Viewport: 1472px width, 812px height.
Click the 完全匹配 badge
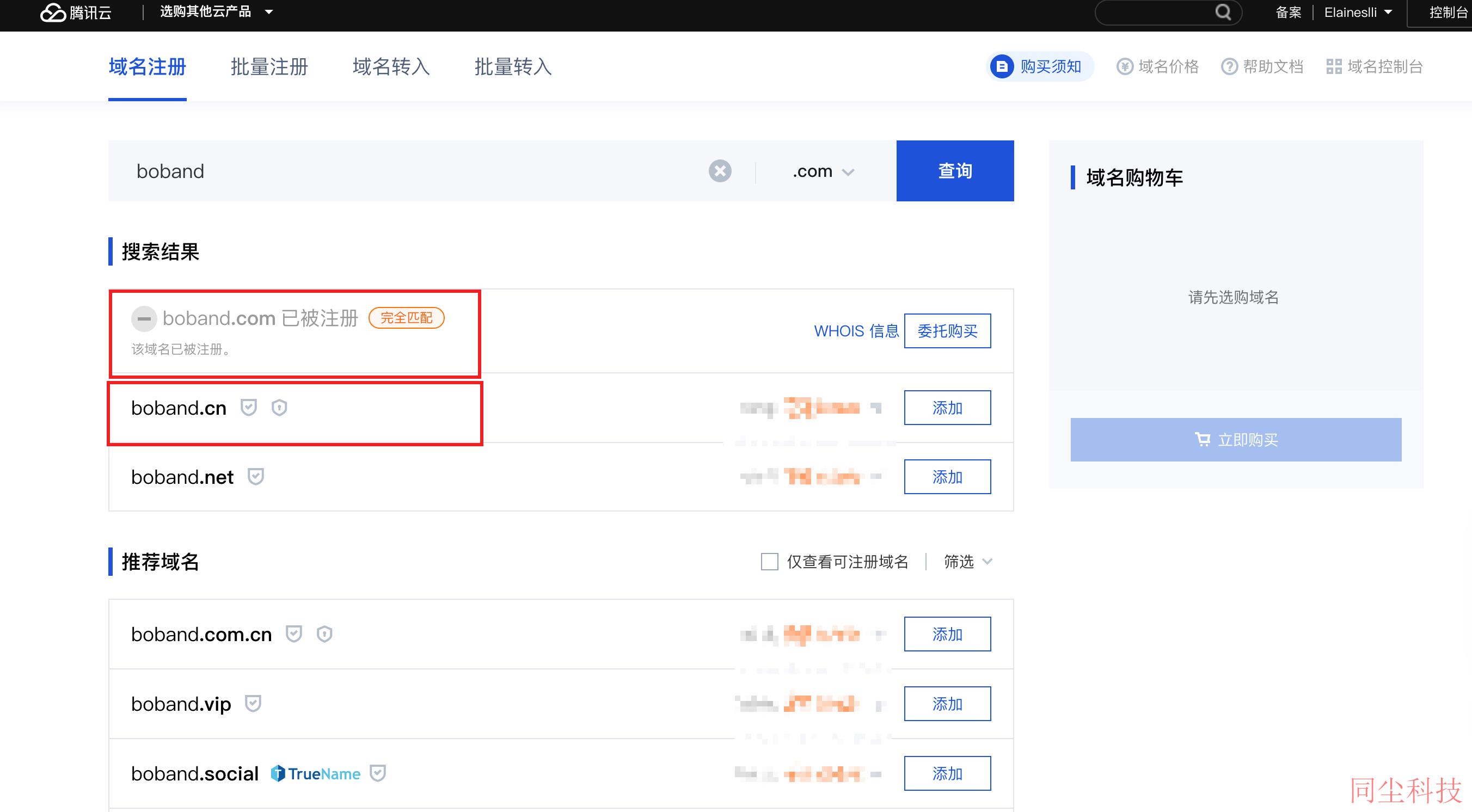406,318
